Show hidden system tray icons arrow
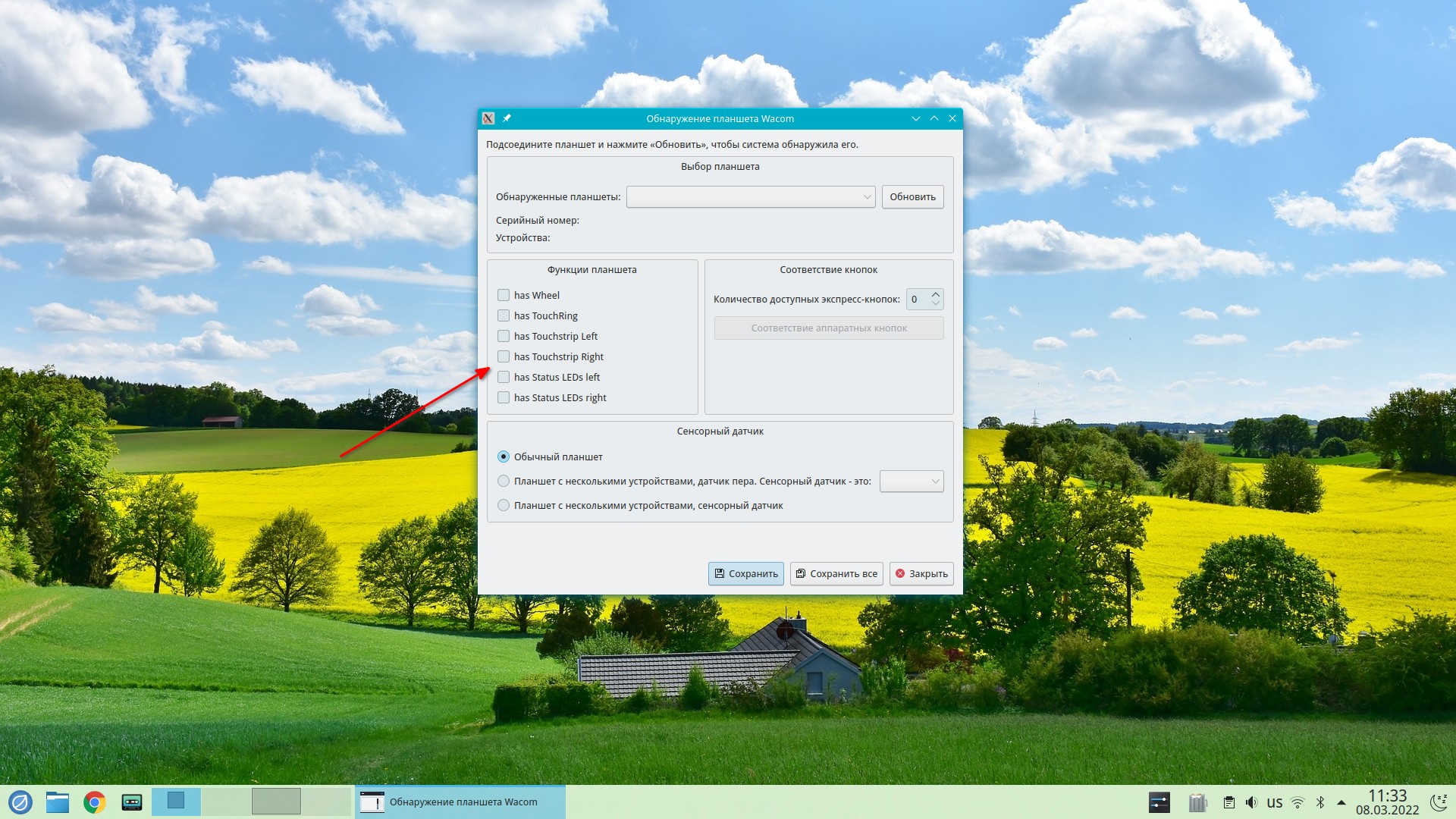 click(x=1341, y=802)
